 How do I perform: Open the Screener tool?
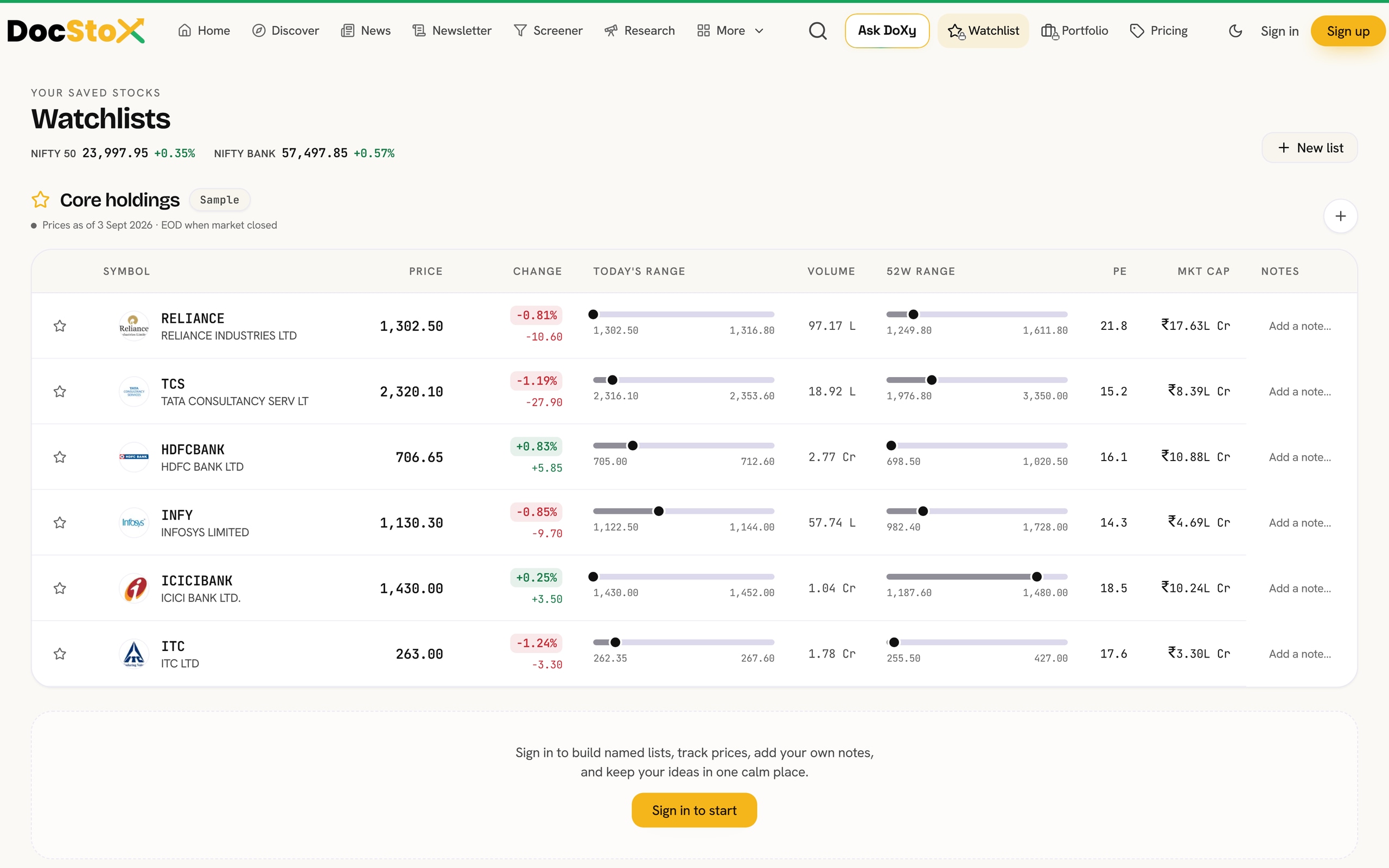pos(548,31)
